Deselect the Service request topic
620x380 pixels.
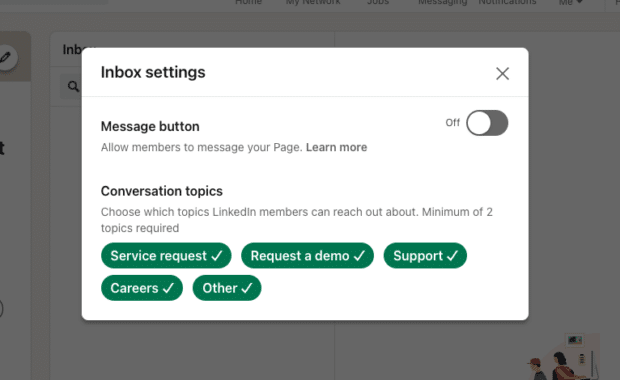[x=166, y=255]
